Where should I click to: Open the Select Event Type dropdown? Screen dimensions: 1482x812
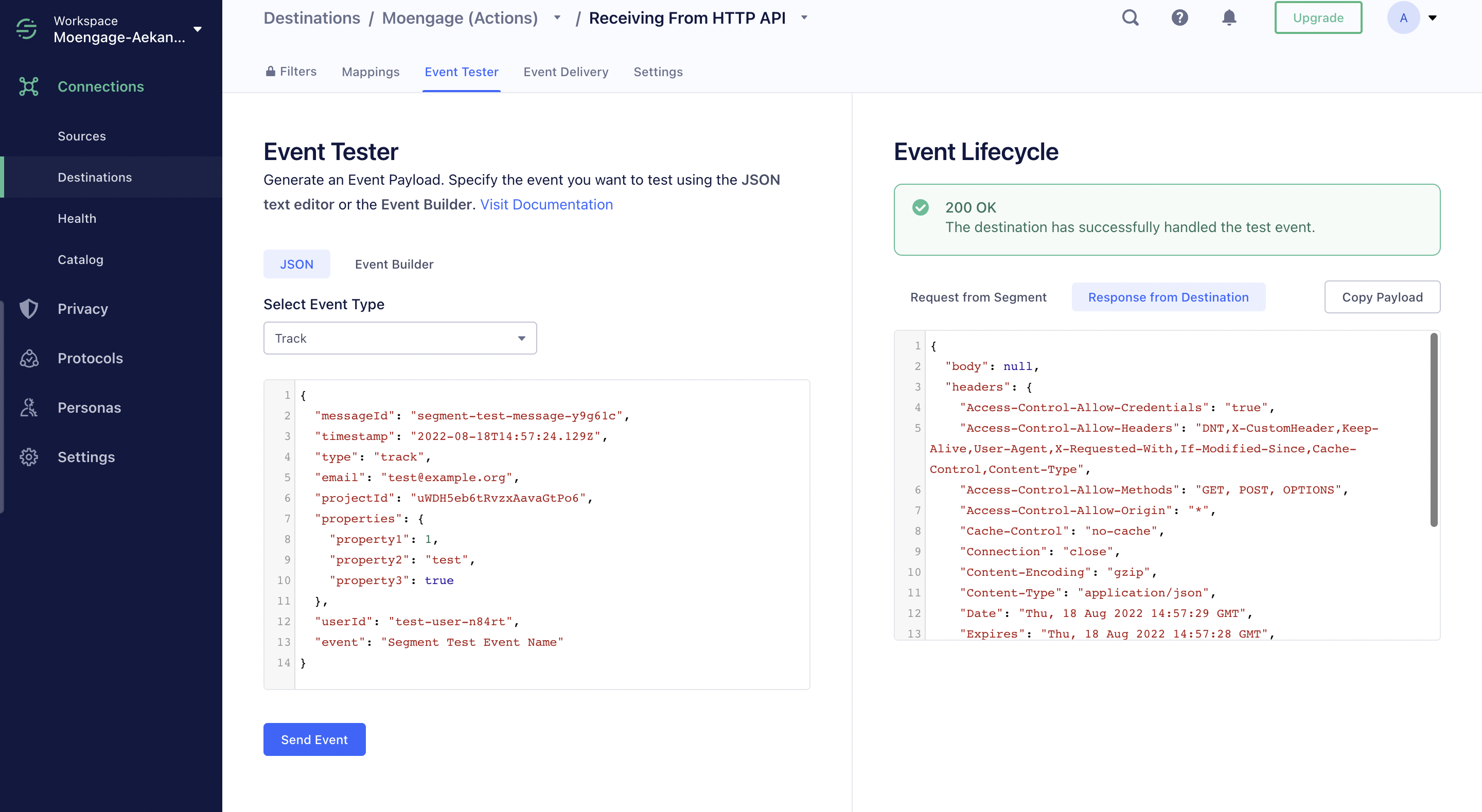point(400,338)
